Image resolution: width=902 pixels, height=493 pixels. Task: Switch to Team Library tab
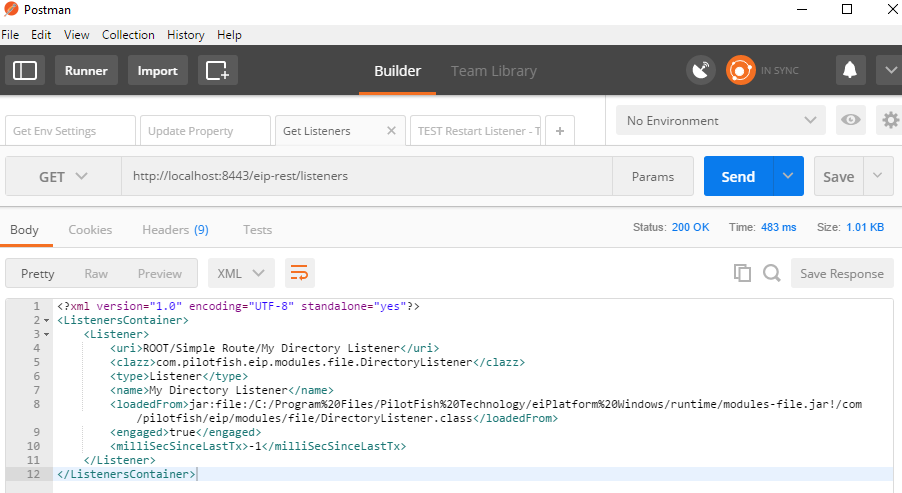494,71
